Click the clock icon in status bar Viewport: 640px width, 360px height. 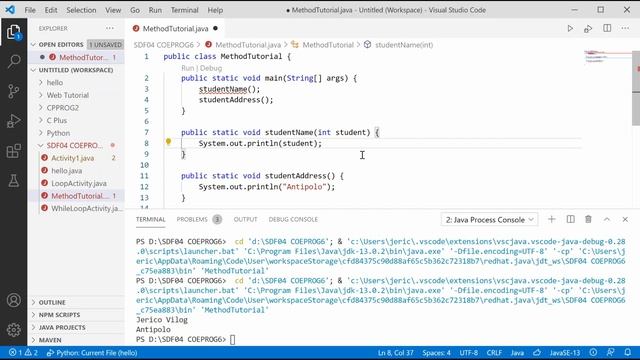(593, 352)
